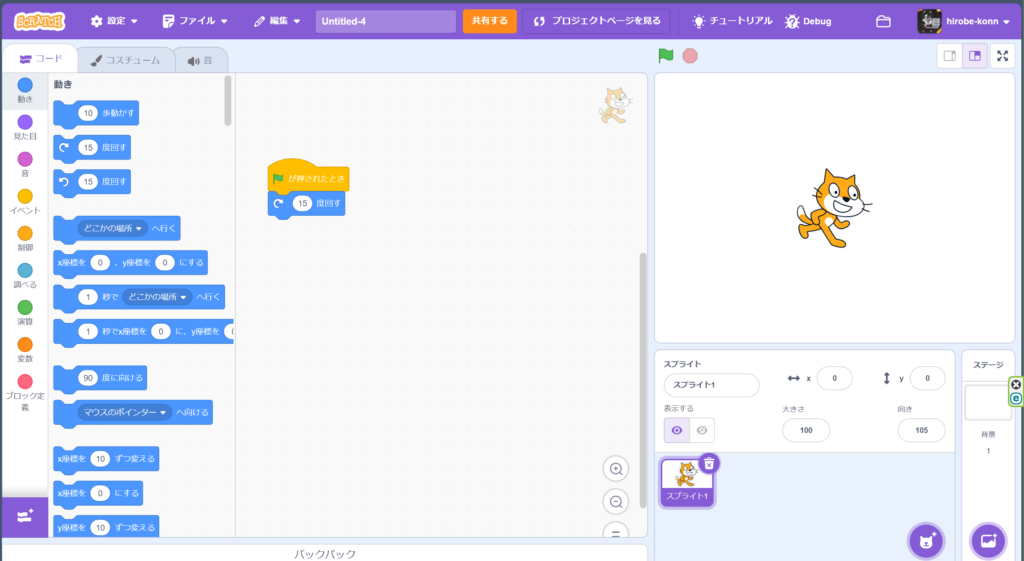Click the 共有する share button
Screen dimensions: 1024x561
[489, 21]
